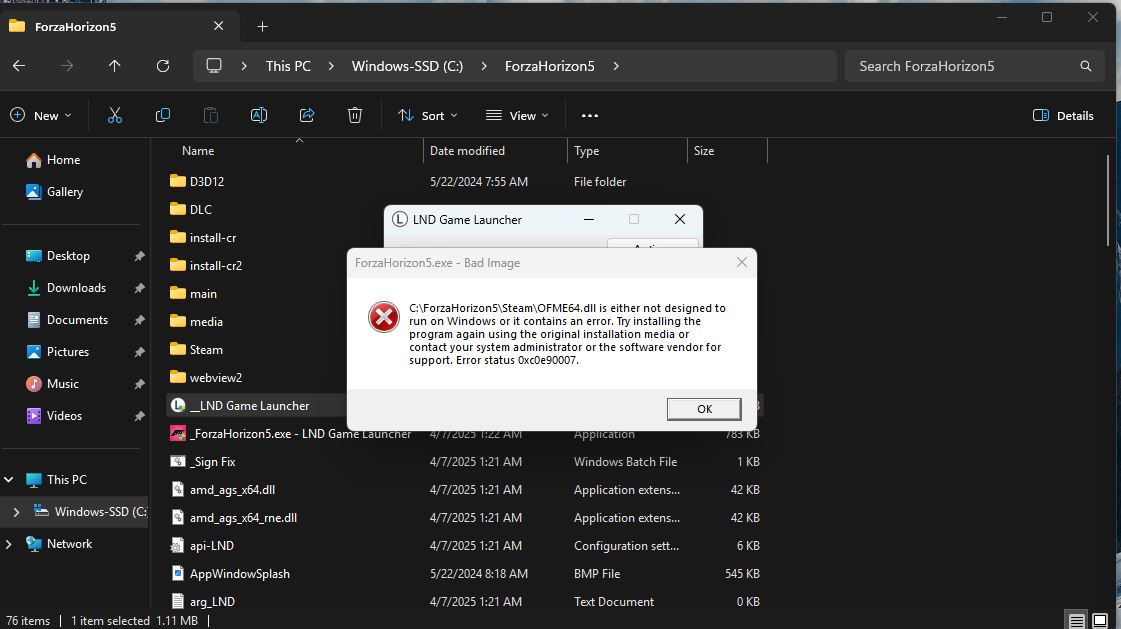
Task: Add a new File Explorer tab
Action: click(262, 27)
